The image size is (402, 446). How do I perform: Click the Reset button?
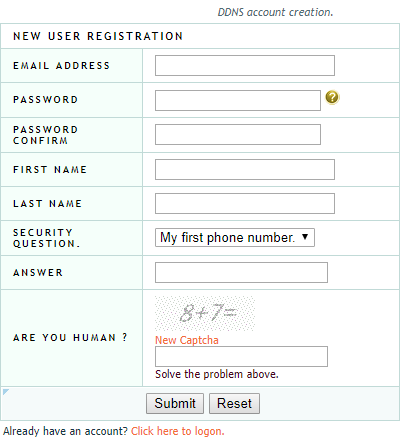[x=234, y=403]
